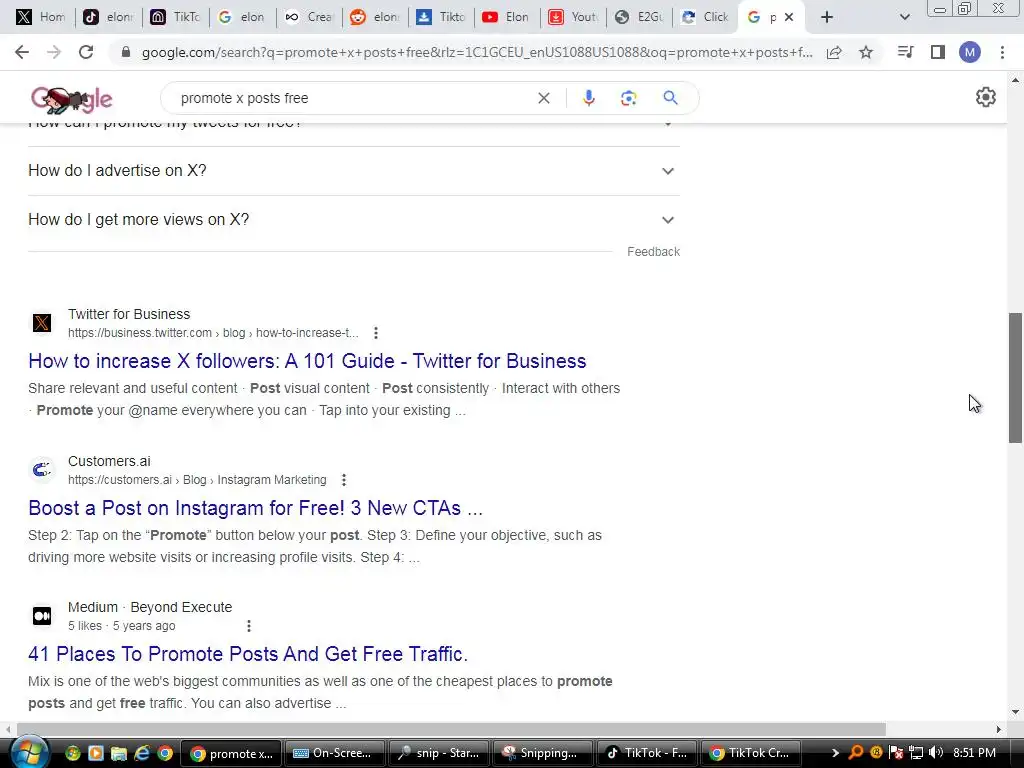1024x768 pixels.
Task: Start a voice search with microphone
Action: coord(588,98)
